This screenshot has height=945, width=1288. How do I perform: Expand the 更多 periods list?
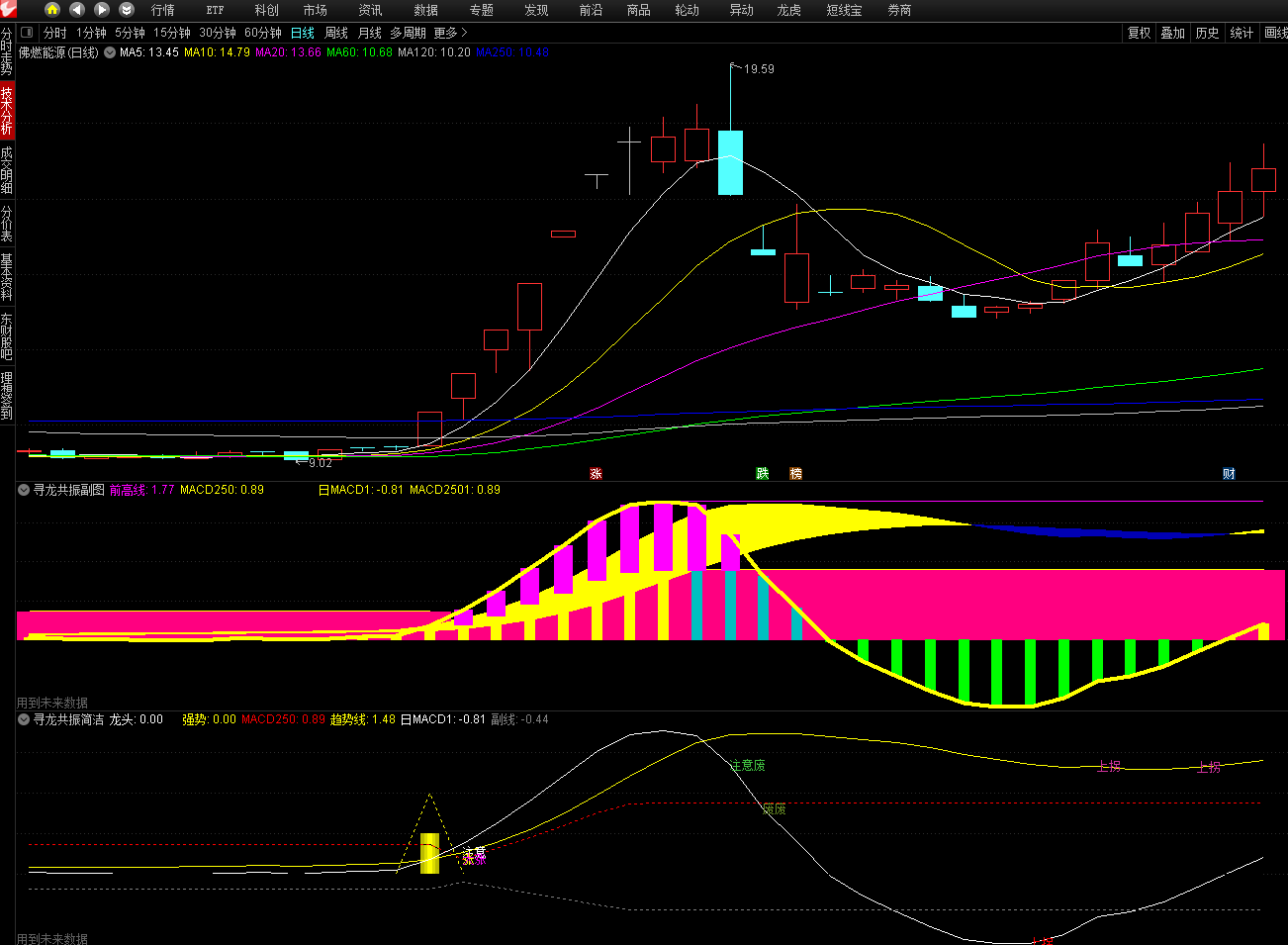click(450, 33)
